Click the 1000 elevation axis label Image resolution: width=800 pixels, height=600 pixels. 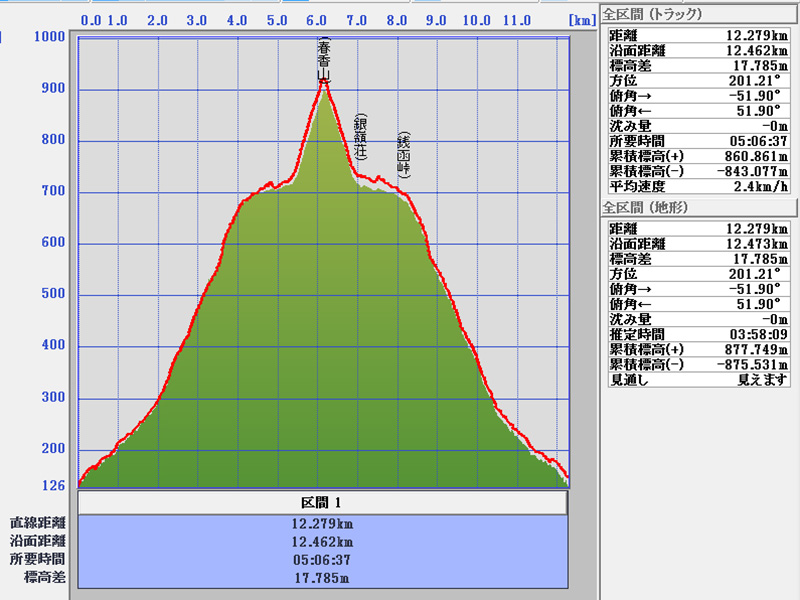click(x=49, y=37)
